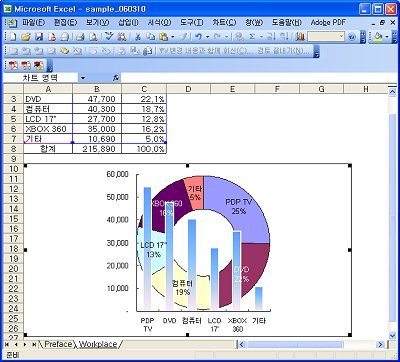The width and height of the screenshot is (400, 362).
Task: Click the AutoSum sigma icon
Action: (252, 37)
